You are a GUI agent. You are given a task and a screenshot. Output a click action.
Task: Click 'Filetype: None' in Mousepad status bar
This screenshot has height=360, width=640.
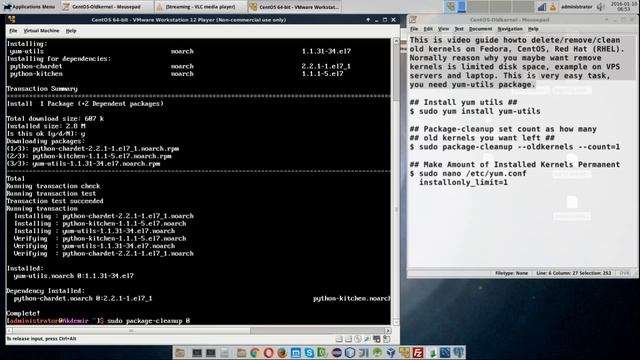[x=511, y=273]
